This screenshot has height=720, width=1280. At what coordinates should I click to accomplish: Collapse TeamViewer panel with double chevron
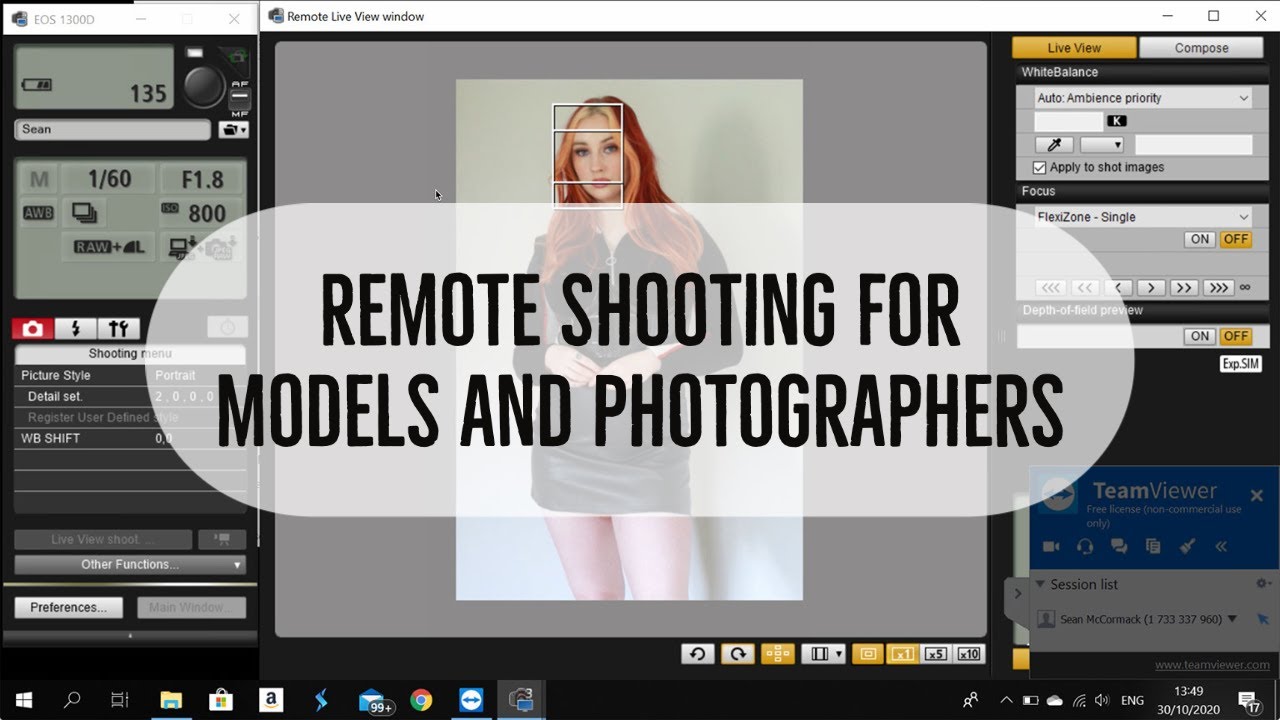coord(1221,547)
